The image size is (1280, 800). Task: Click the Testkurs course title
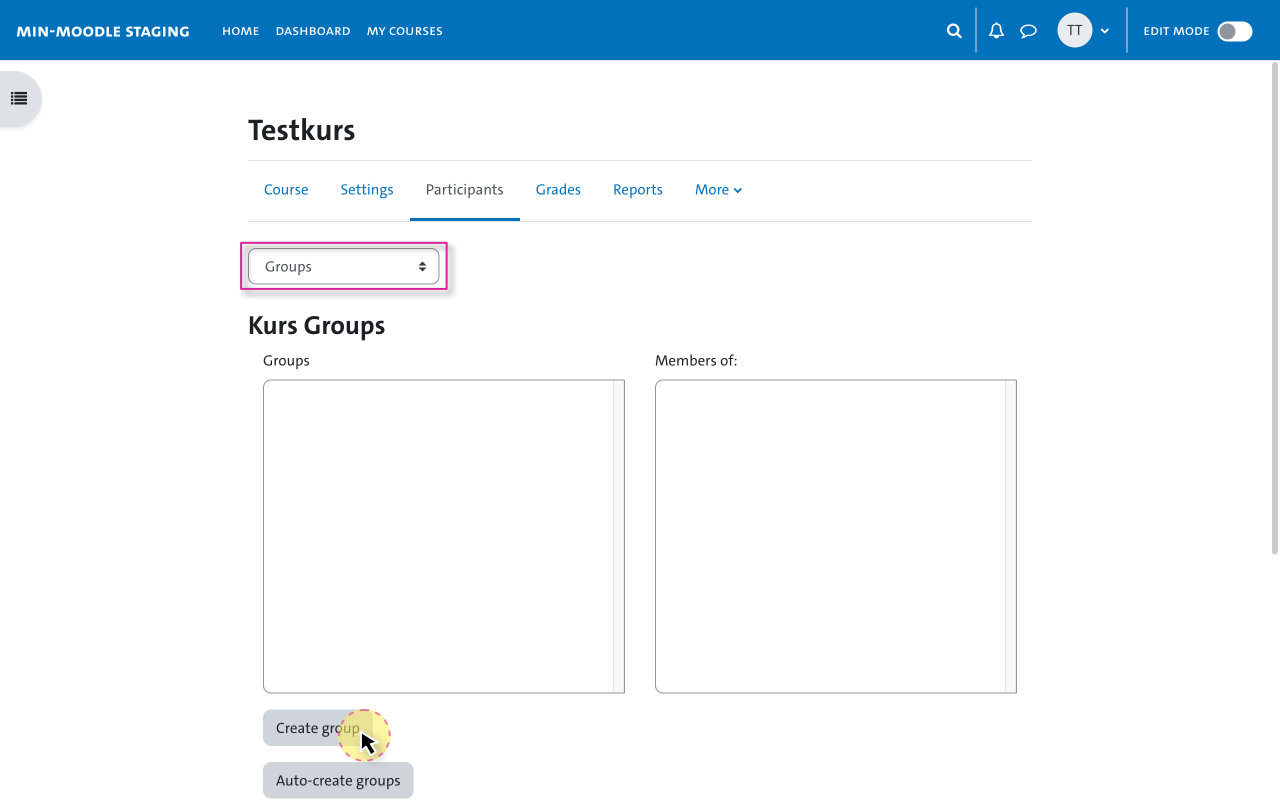[302, 130]
